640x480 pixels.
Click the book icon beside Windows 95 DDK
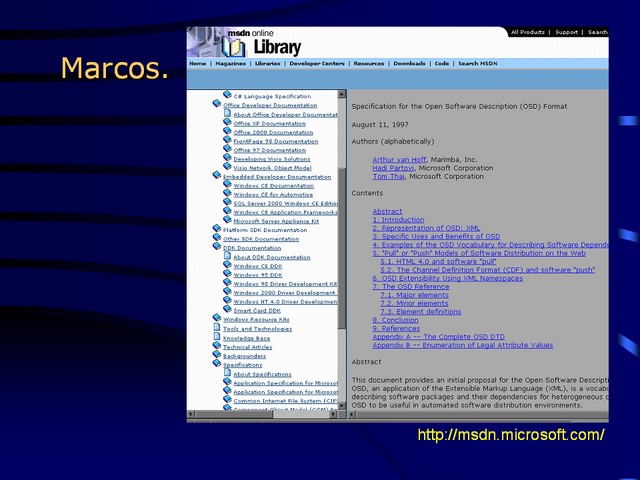(x=227, y=273)
